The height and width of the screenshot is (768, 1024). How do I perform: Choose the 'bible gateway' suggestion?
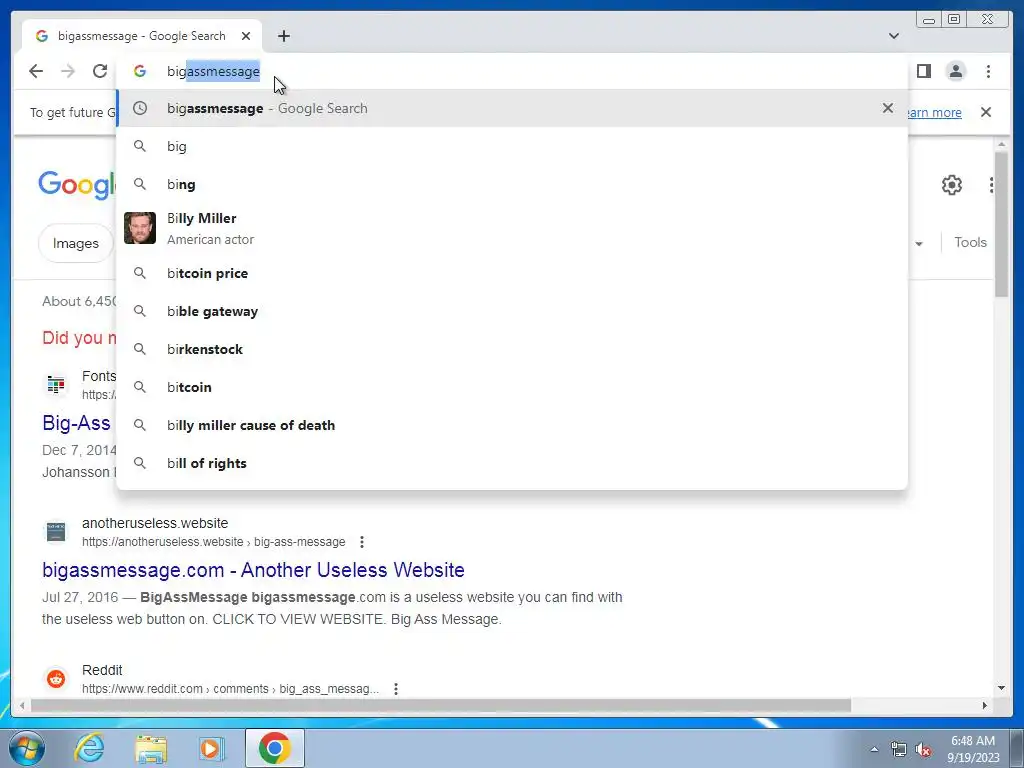click(512, 312)
